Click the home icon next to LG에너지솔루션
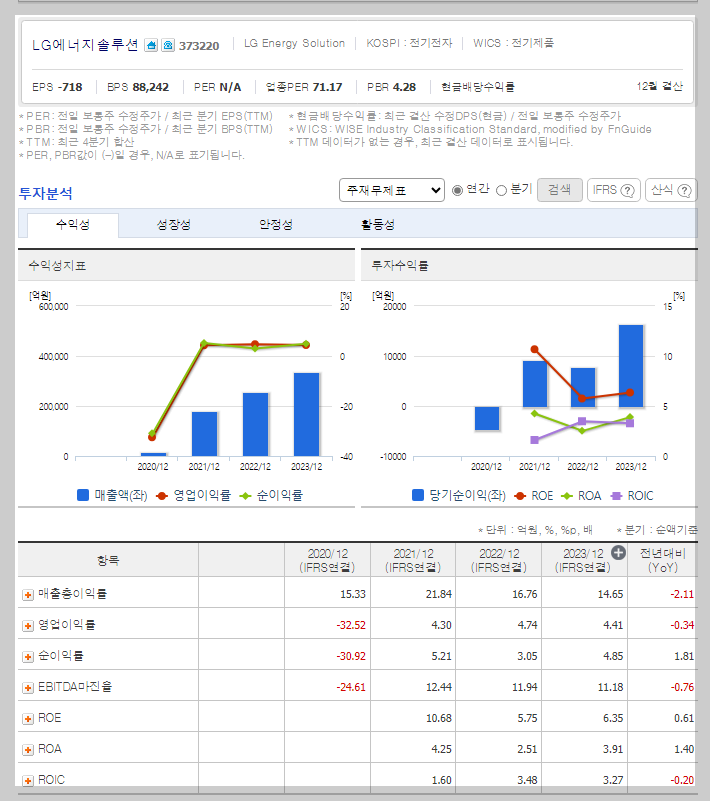Screen dimensions: 710x801 [x=151, y=45]
